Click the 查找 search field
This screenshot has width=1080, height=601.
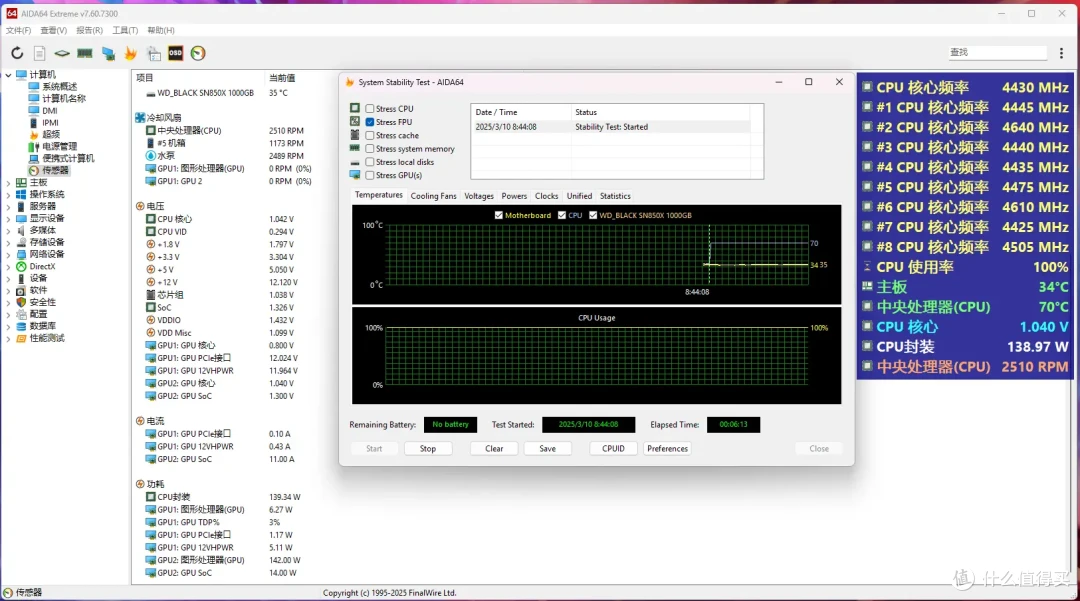coord(997,52)
